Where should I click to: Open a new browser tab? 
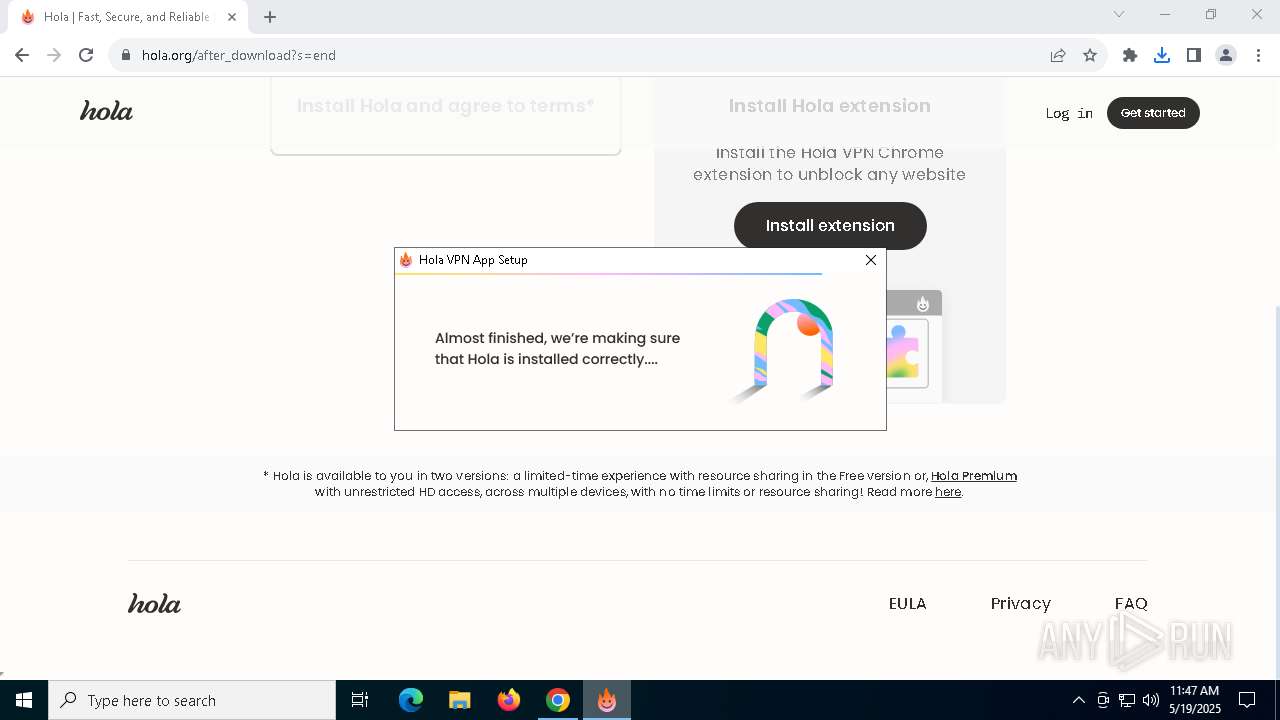[270, 16]
